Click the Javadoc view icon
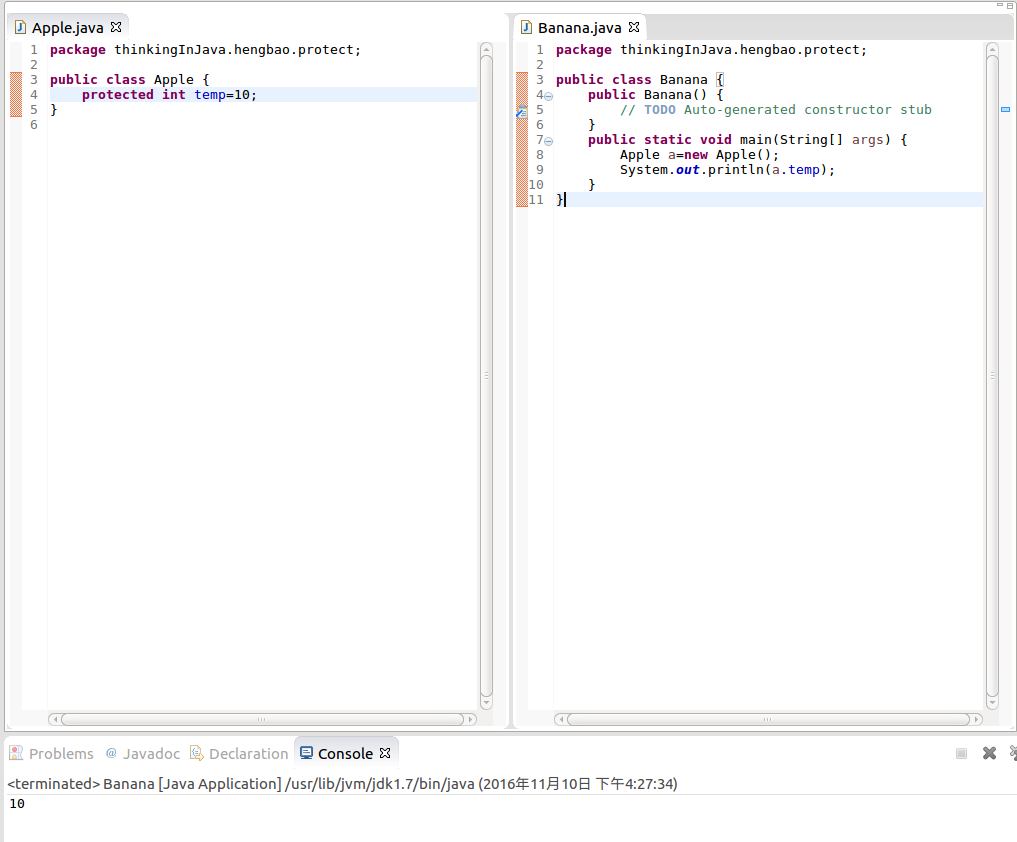1017x842 pixels. 111,753
